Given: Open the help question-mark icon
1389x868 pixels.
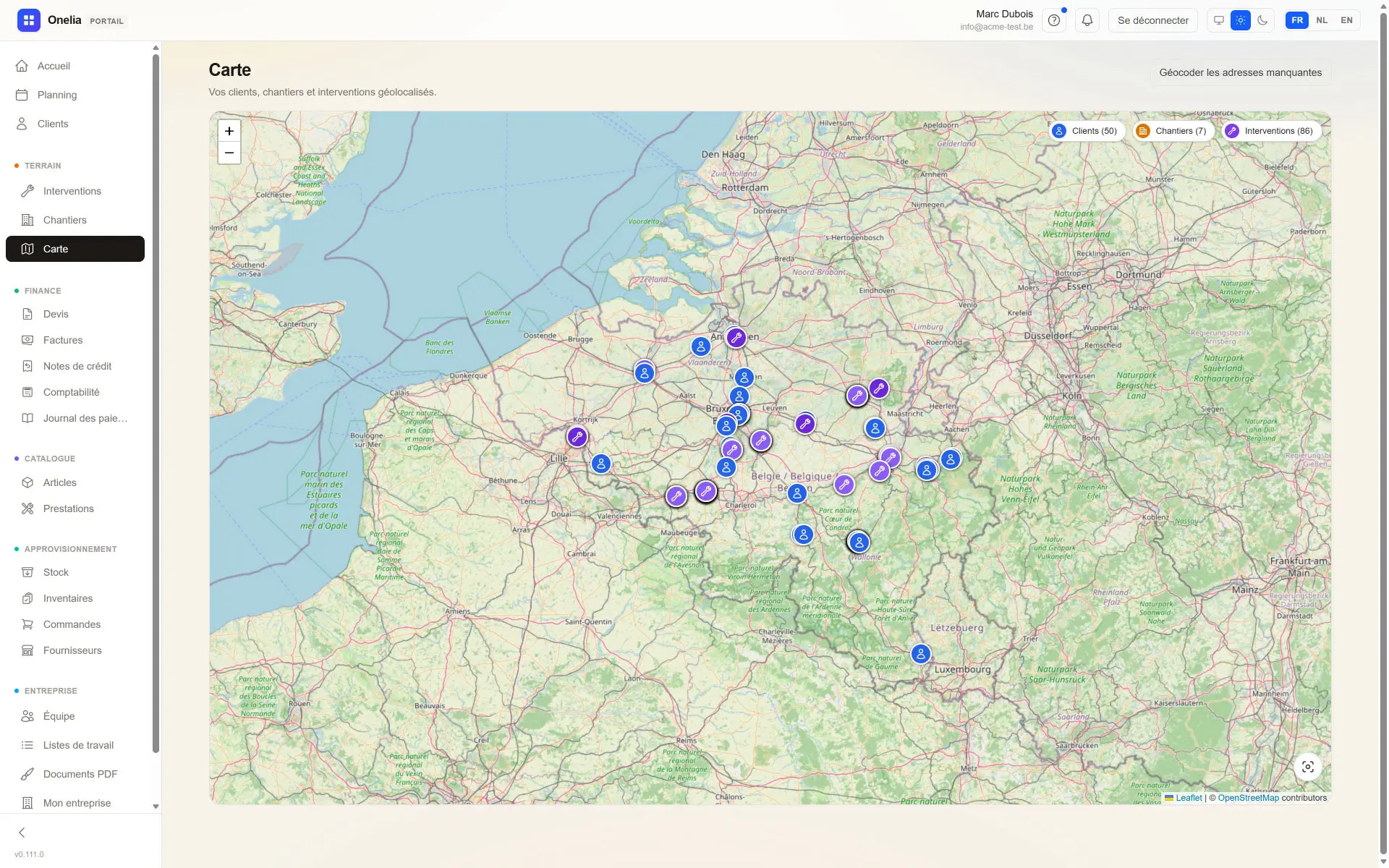Looking at the screenshot, I should (1054, 20).
